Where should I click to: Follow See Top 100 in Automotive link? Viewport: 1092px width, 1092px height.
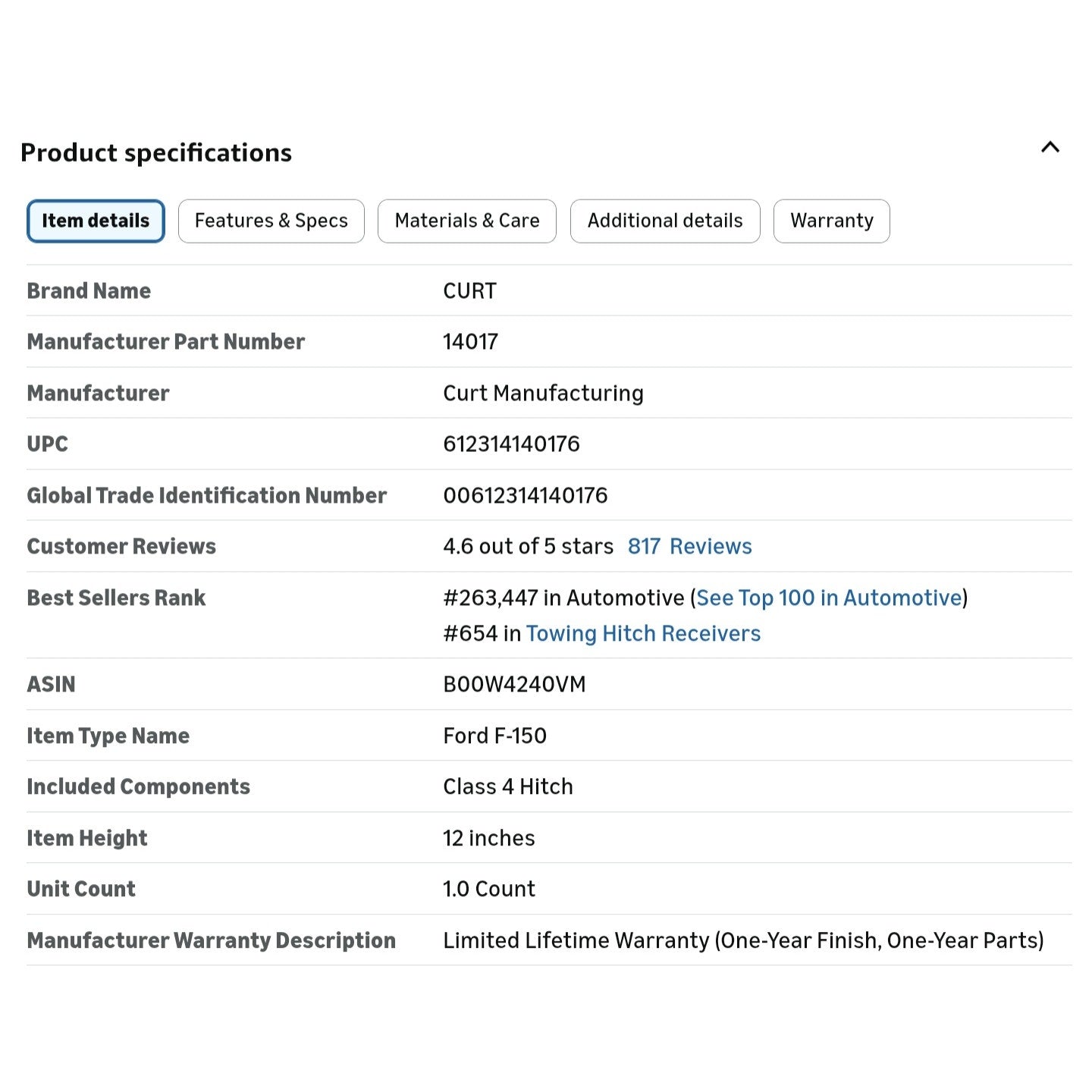pyautogui.click(x=829, y=598)
